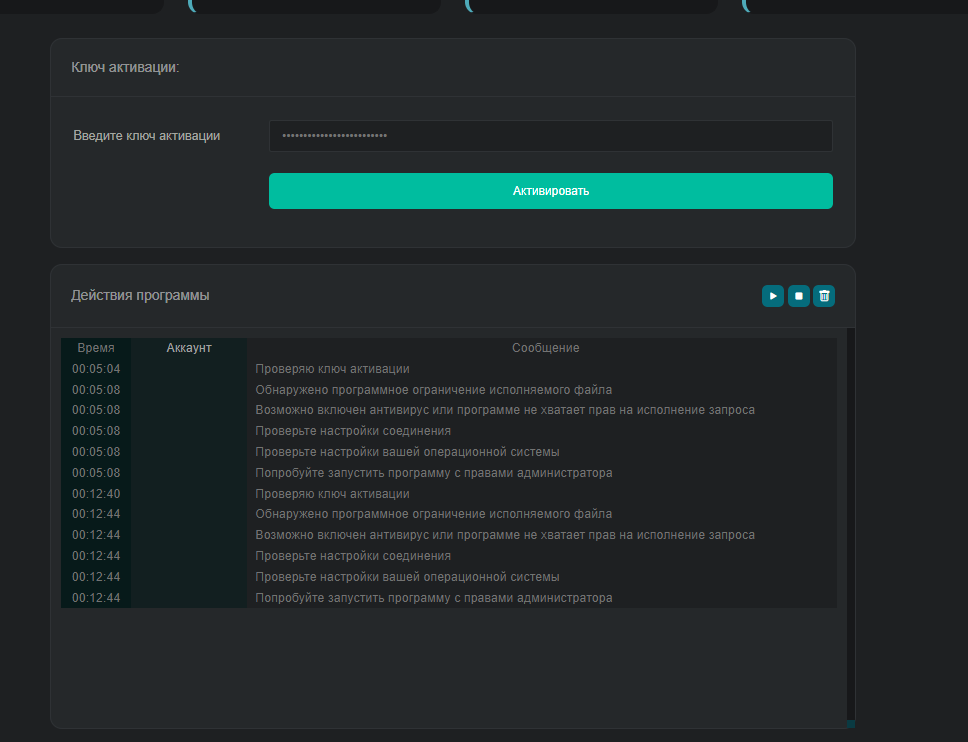Click the 'Введите ключ активации' label
The image size is (968, 742).
click(146, 136)
